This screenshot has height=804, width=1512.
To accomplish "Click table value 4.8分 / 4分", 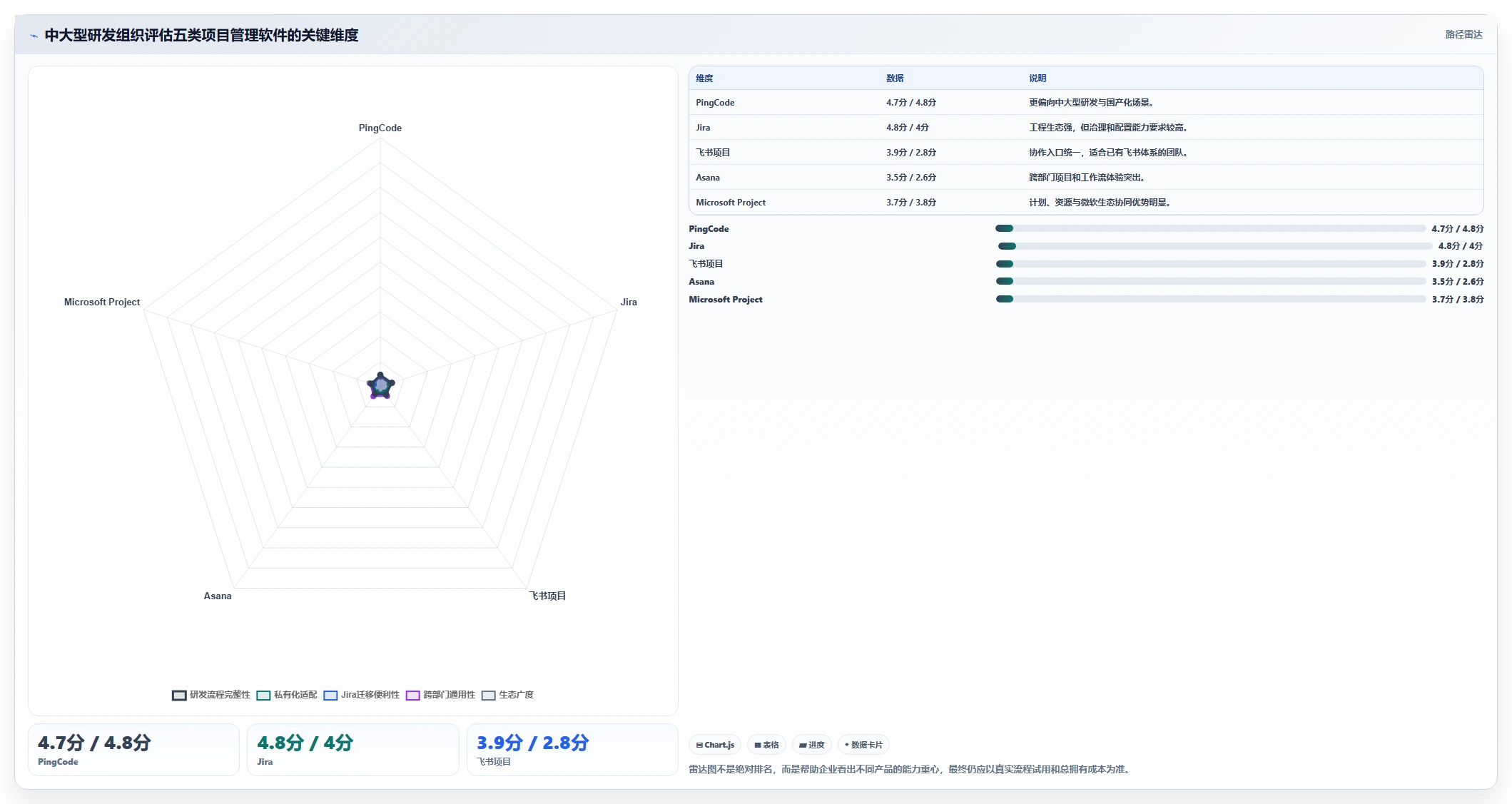I will point(908,128).
